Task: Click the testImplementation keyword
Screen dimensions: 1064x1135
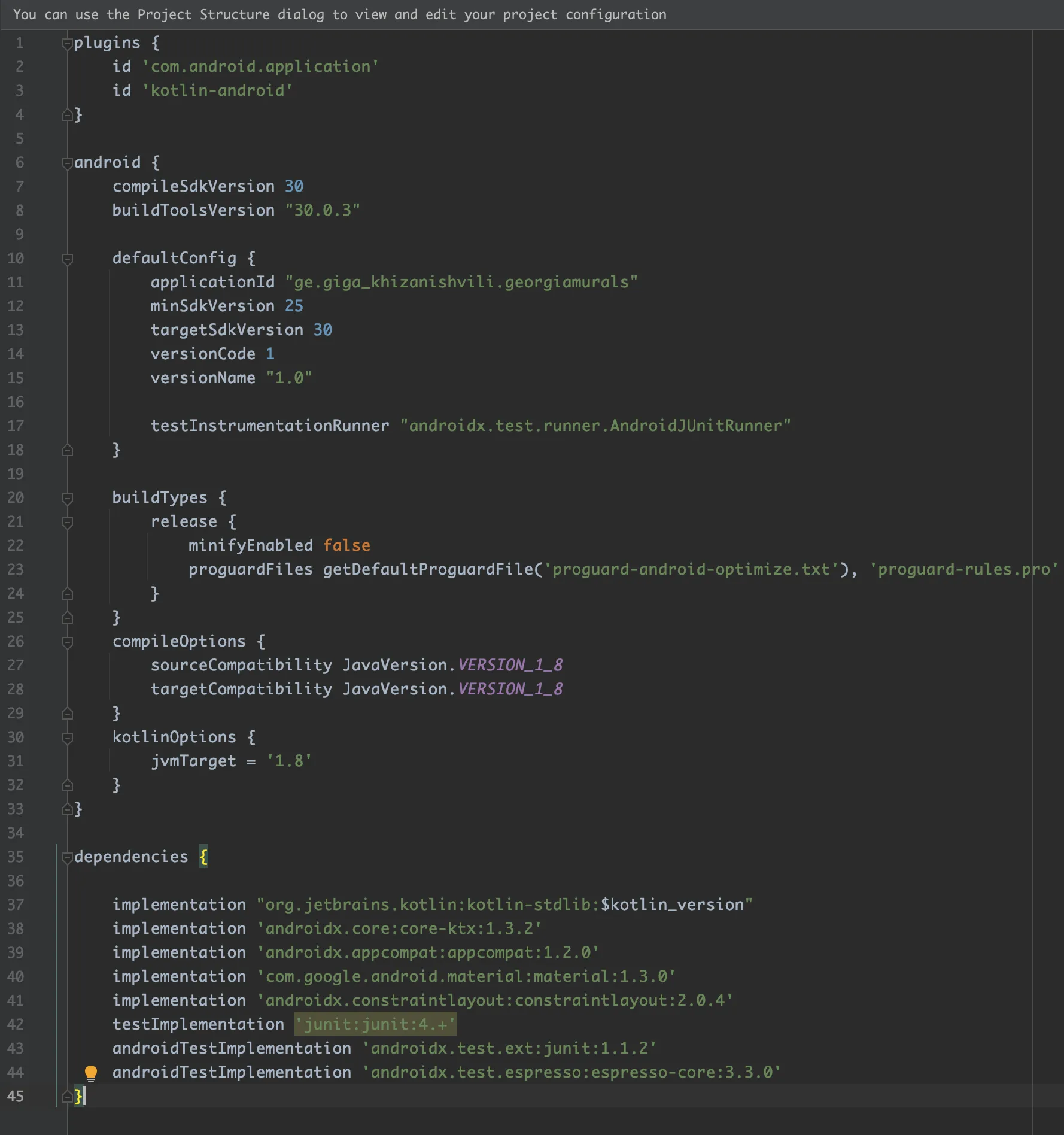Action: point(198,1024)
